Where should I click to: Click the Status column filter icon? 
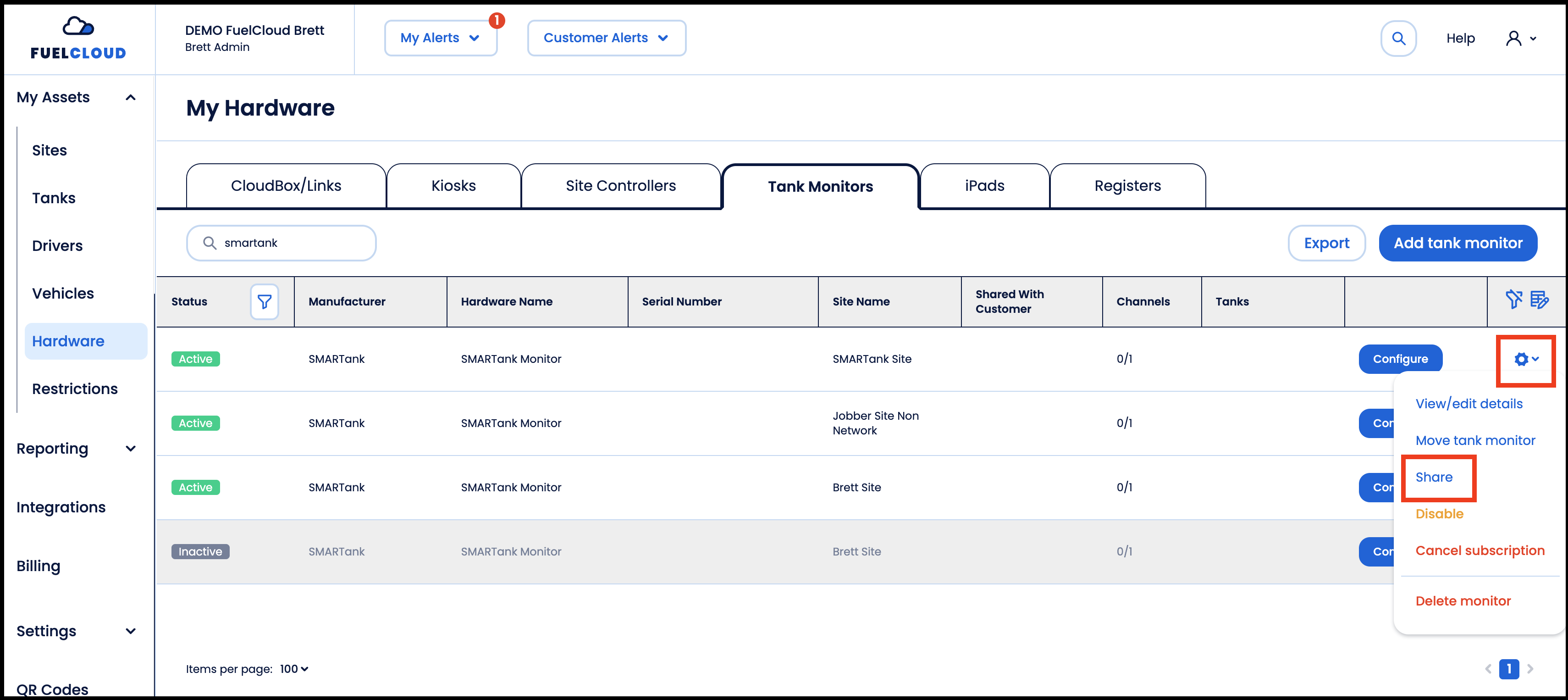(x=264, y=301)
